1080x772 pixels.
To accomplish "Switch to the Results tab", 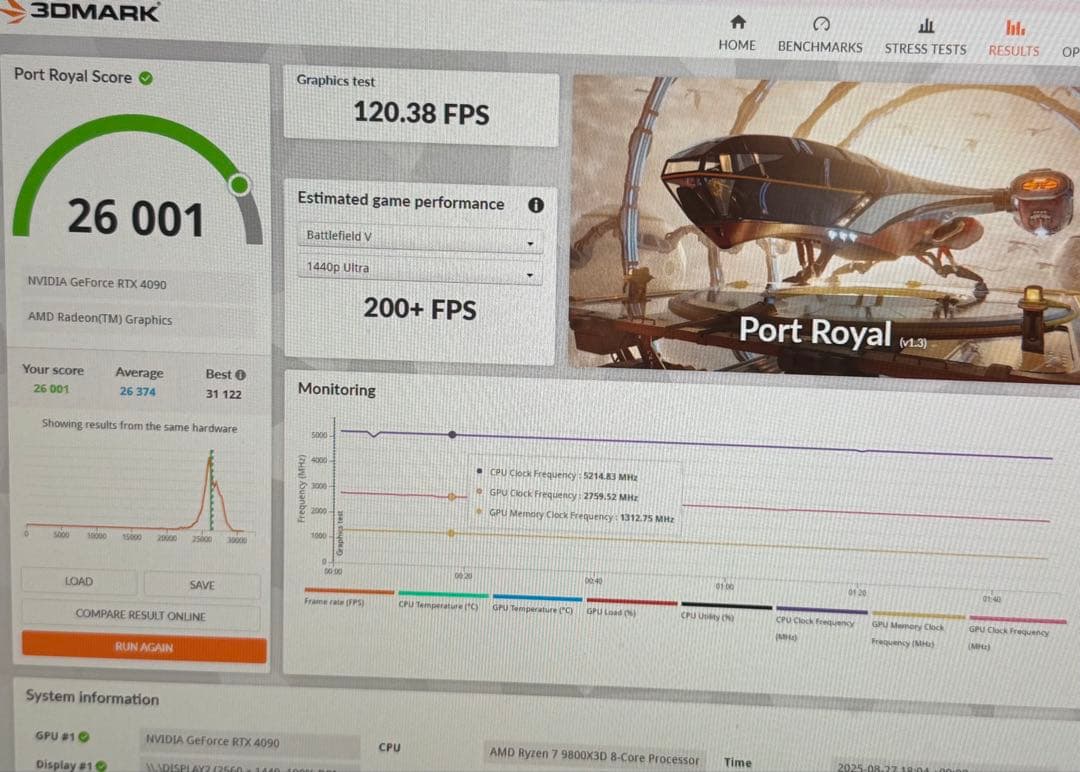I will click(1013, 46).
